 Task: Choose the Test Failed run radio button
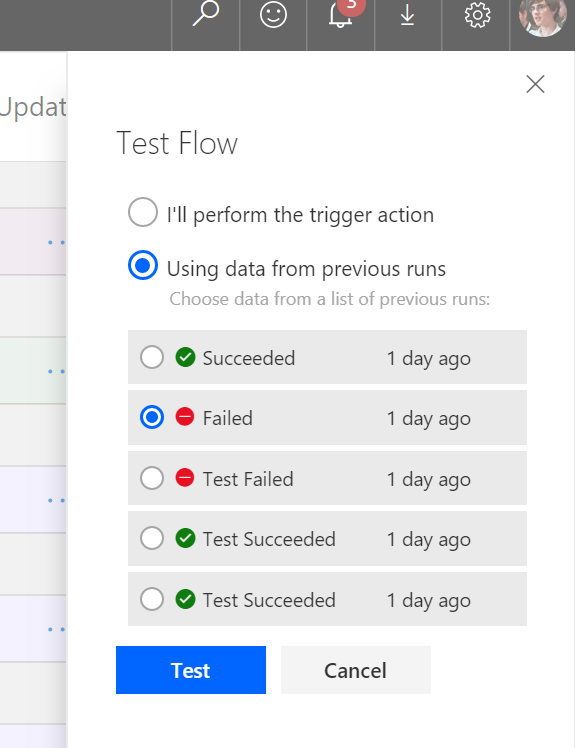pos(152,478)
